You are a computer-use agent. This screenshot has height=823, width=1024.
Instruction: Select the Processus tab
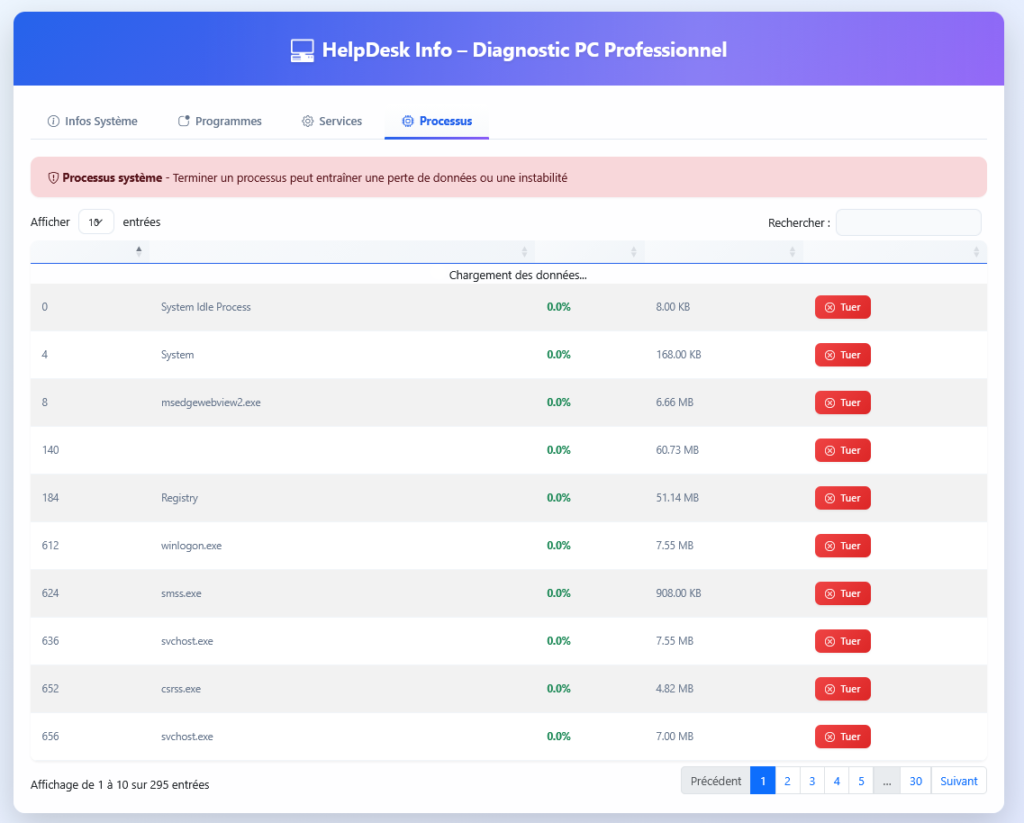[x=436, y=121]
